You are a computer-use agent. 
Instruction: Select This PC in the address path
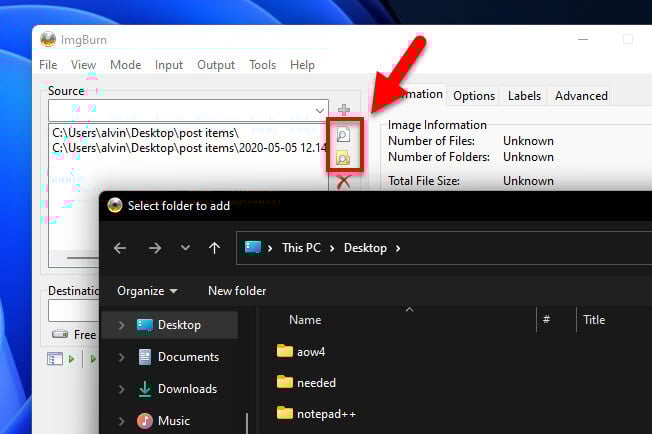(301, 248)
